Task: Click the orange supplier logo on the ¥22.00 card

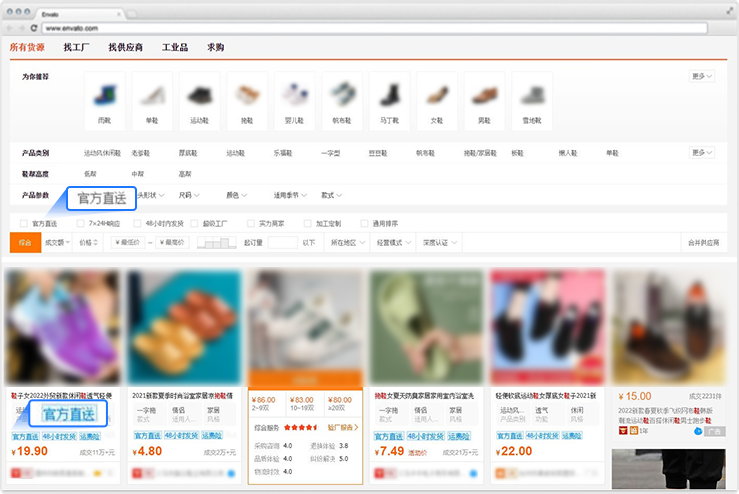Action: tap(501, 473)
